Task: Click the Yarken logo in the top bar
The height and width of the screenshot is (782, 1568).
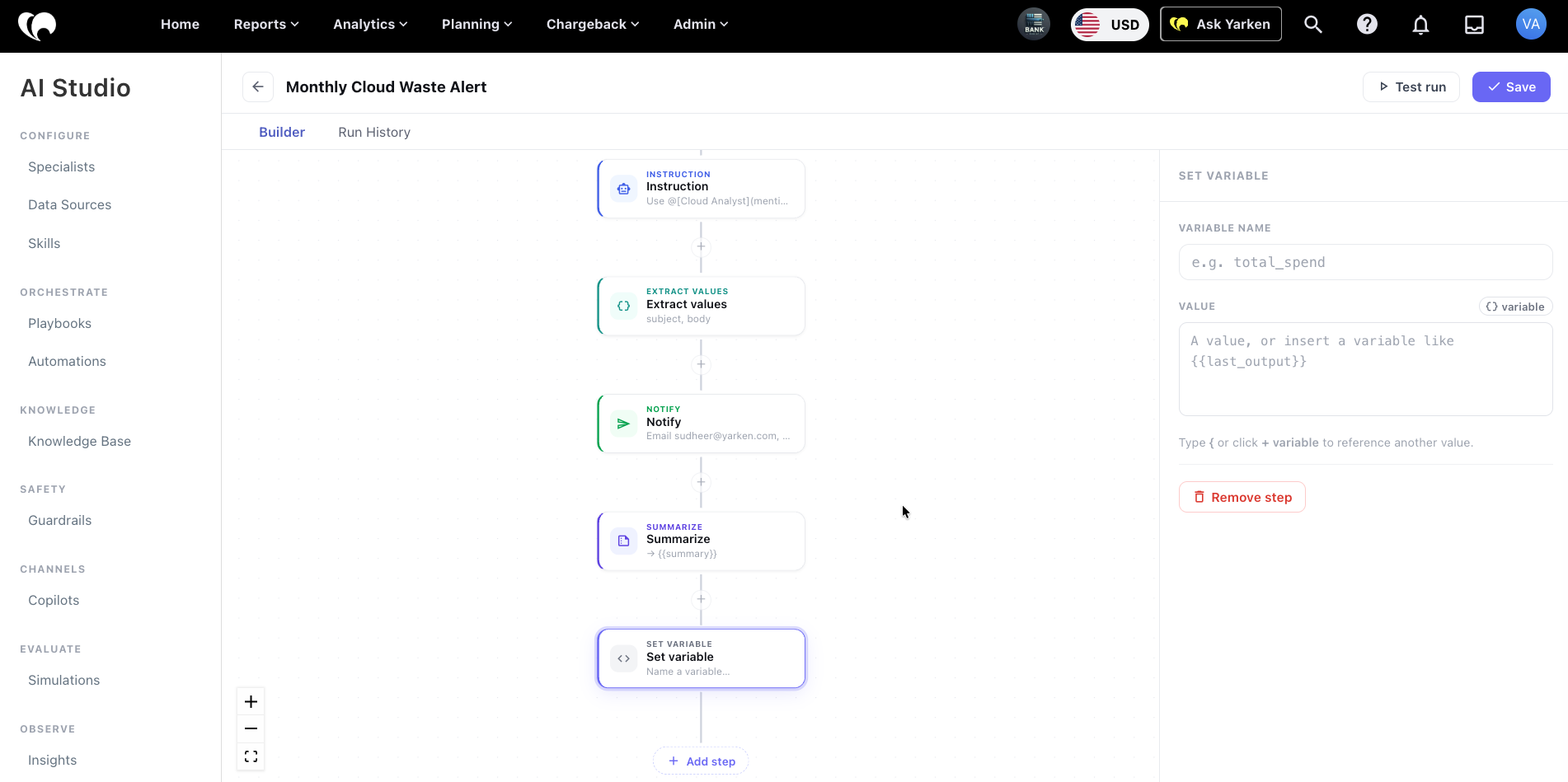Action: pos(37,26)
